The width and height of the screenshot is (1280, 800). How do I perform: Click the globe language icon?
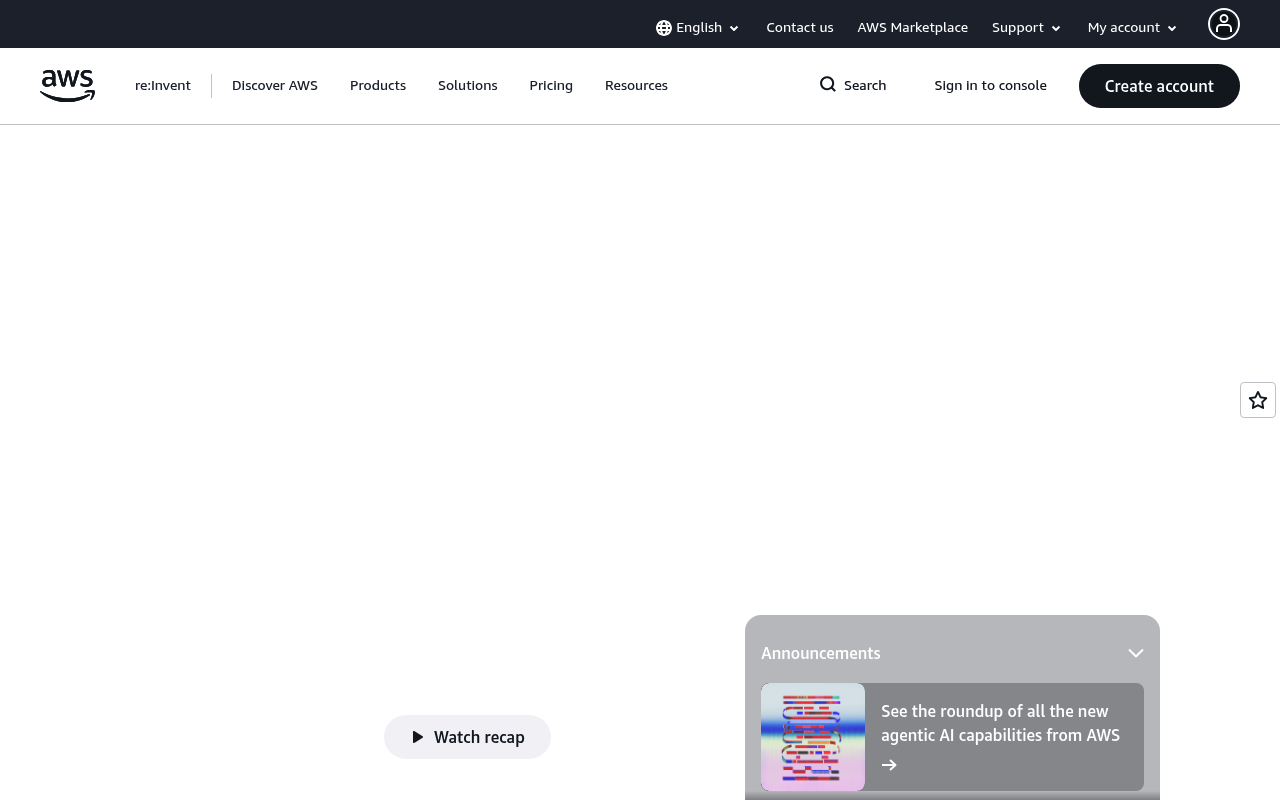tap(664, 28)
